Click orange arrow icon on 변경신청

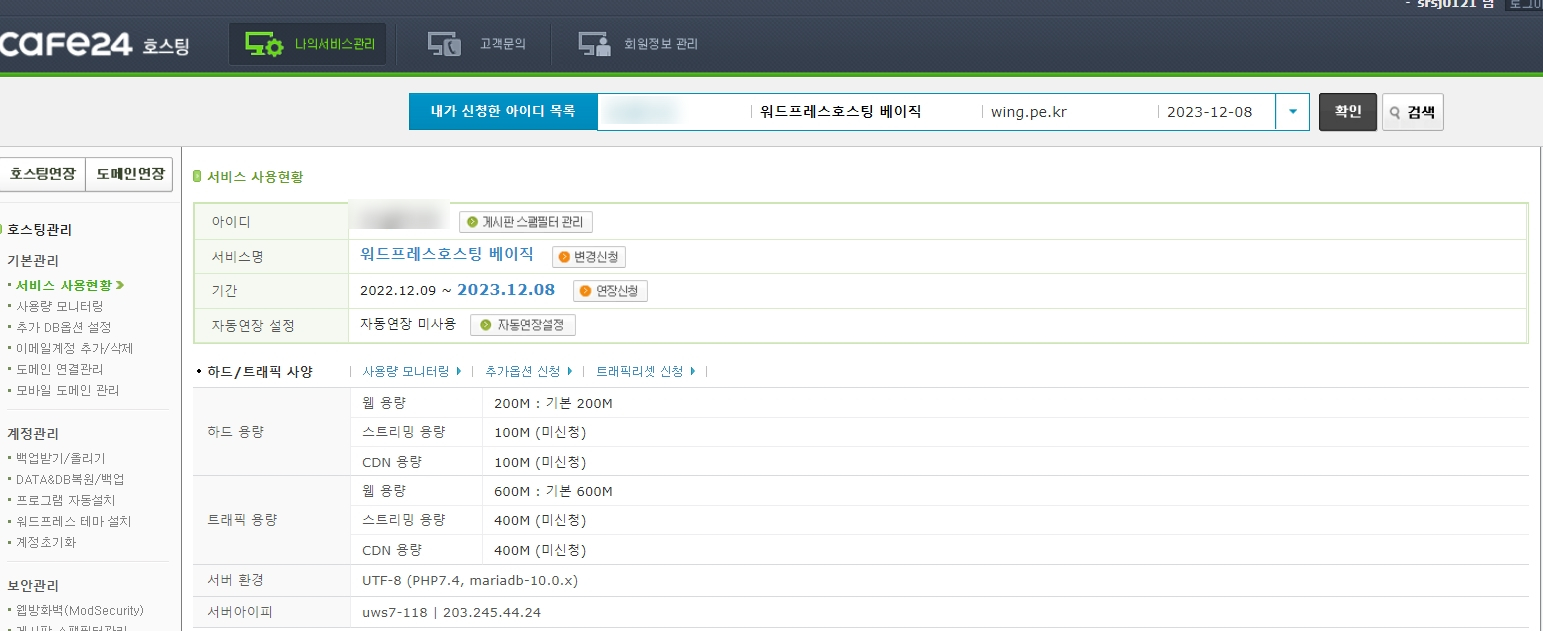pyautogui.click(x=565, y=257)
